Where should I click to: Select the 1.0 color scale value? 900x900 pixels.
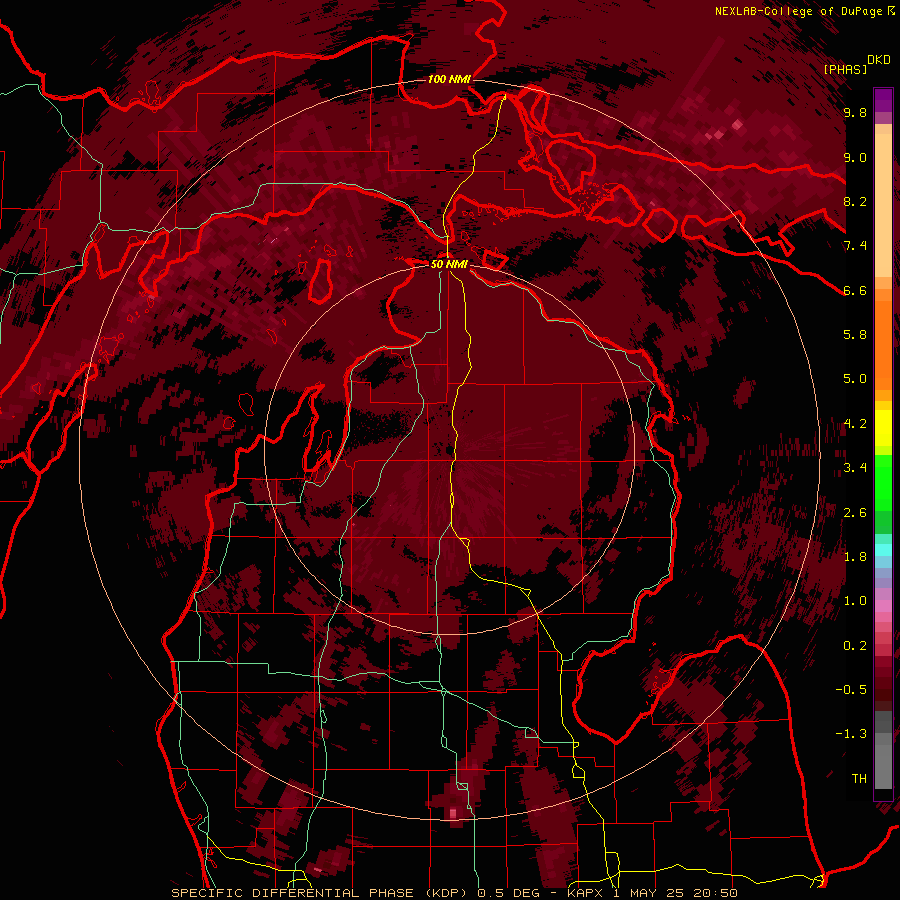[x=855, y=600]
